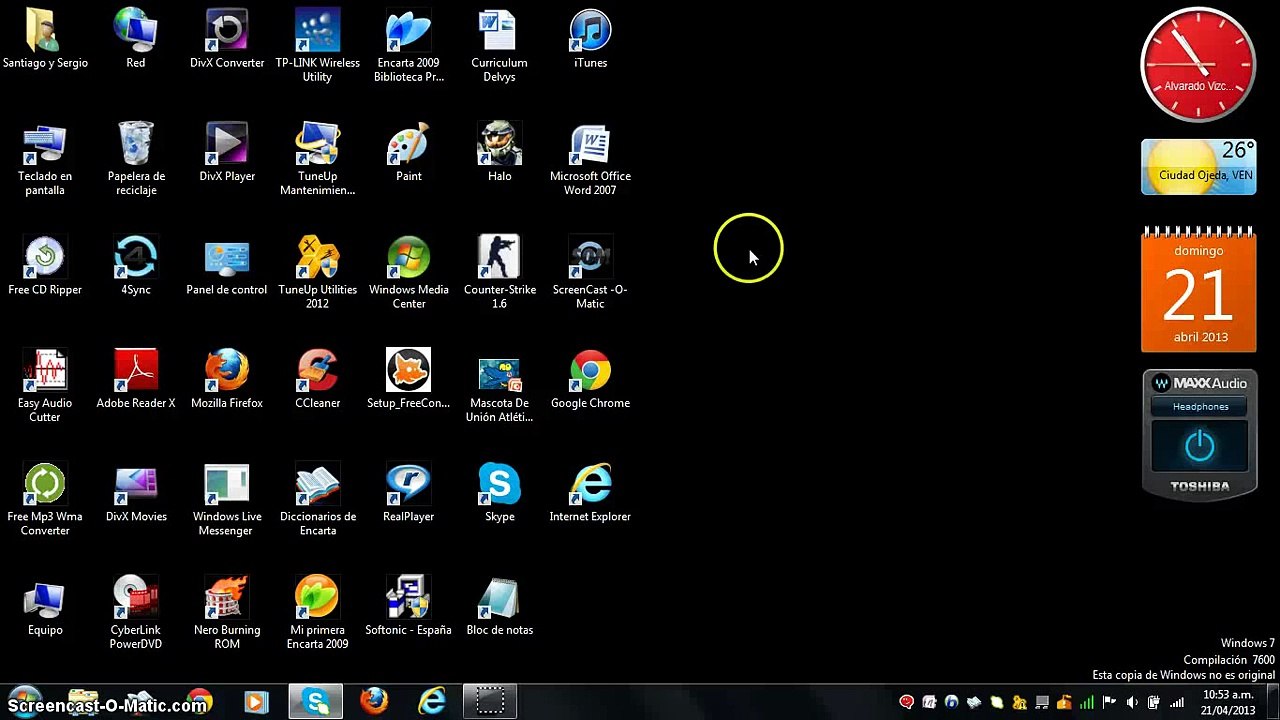
Task: Launch DivX Movies
Action: [136, 494]
